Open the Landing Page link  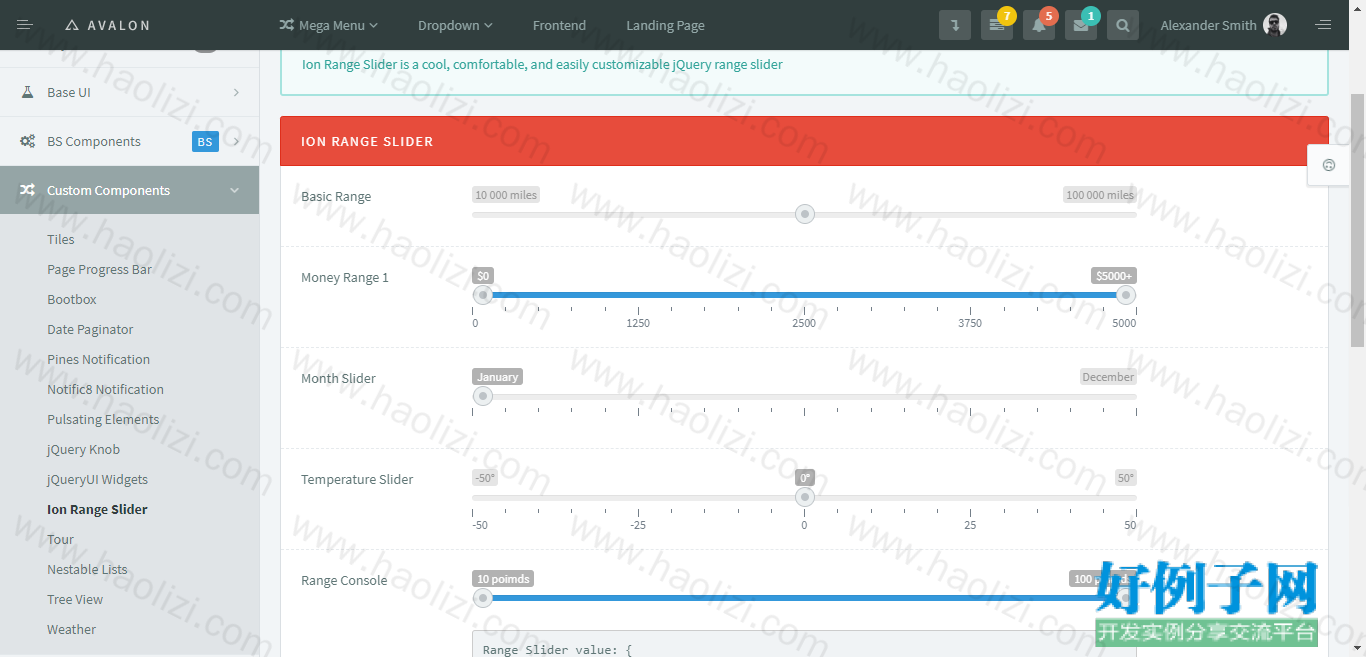pyautogui.click(x=665, y=25)
